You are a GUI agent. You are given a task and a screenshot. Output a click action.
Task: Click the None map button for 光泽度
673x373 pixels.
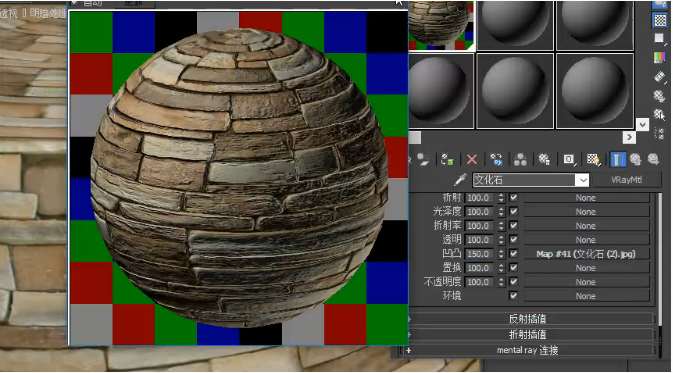586,212
